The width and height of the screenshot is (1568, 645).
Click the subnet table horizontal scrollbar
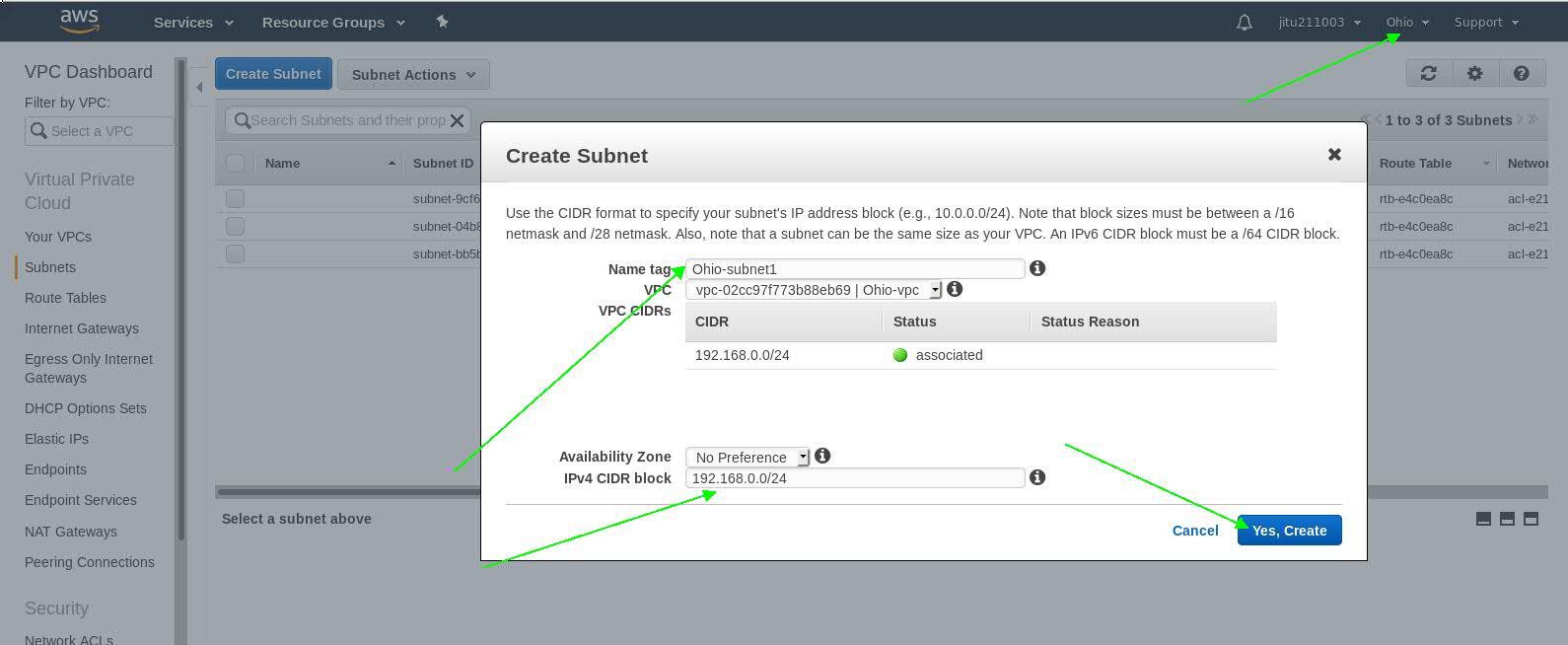point(348,491)
